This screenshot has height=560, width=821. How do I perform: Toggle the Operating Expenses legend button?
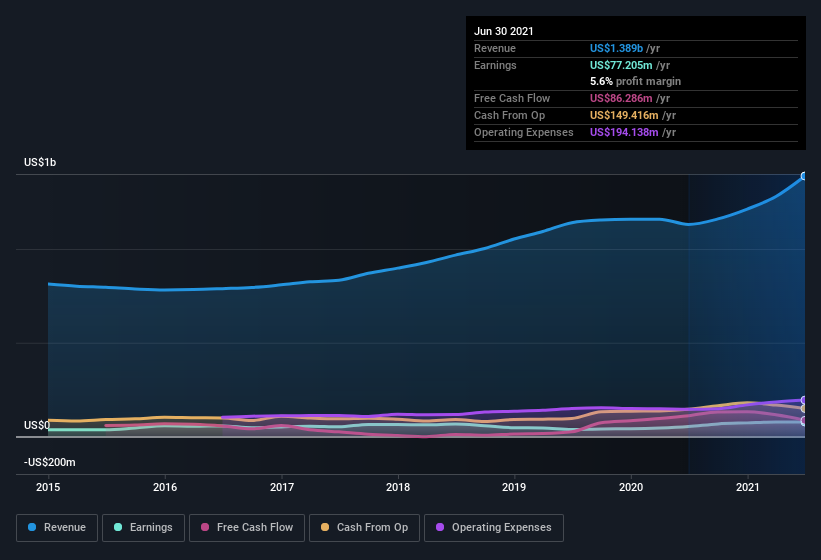[494, 528]
